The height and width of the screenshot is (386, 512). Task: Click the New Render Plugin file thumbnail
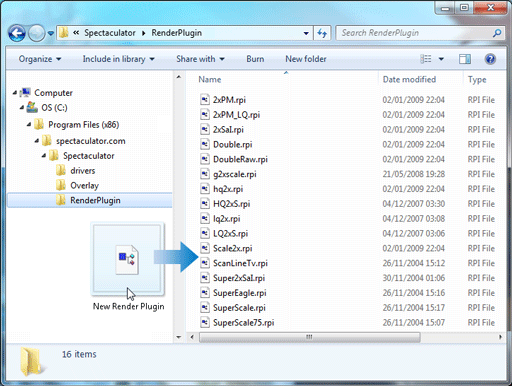(x=128, y=260)
